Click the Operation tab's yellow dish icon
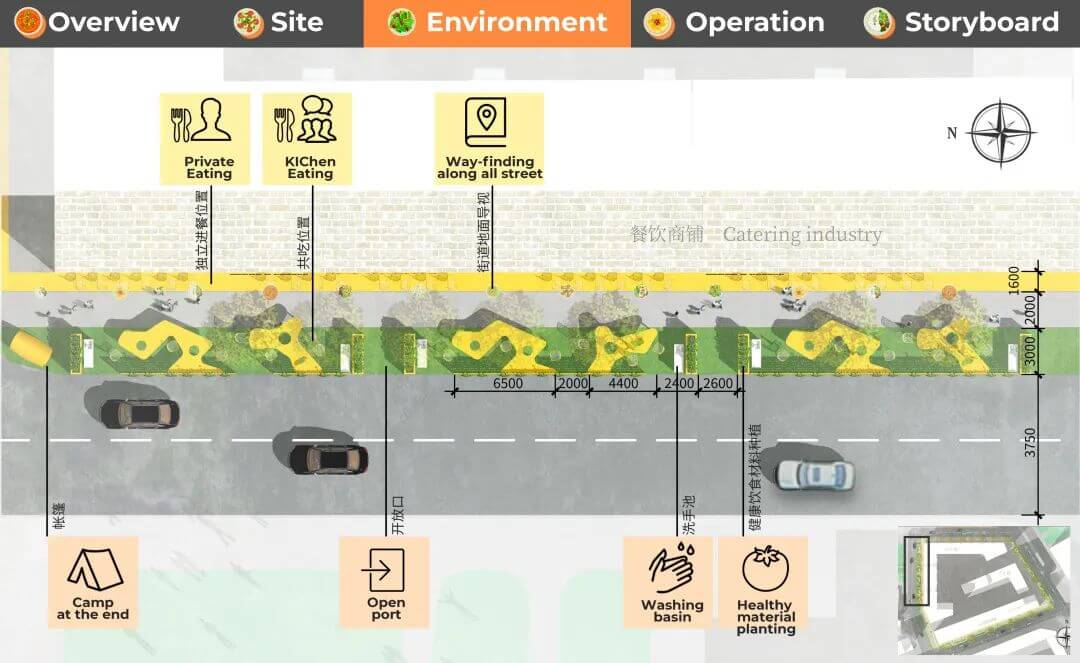Screen dimensions: 1080x663 pyautogui.click(x=659, y=23)
